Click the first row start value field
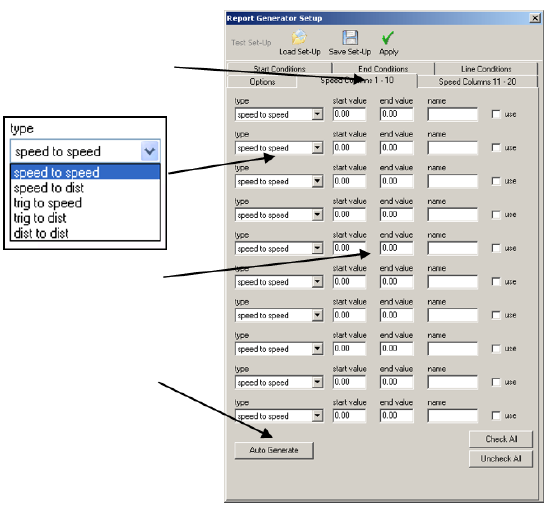The image size is (550, 506). pos(349,114)
